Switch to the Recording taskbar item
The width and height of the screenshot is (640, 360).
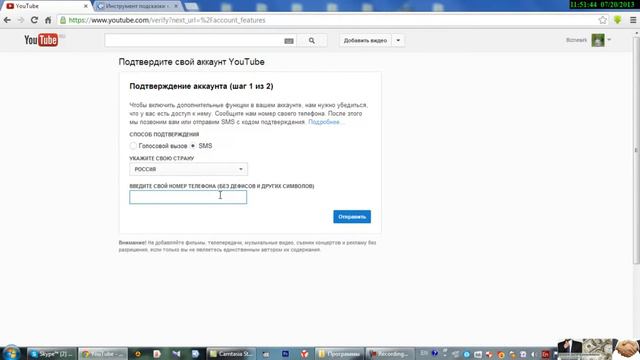pos(390,354)
